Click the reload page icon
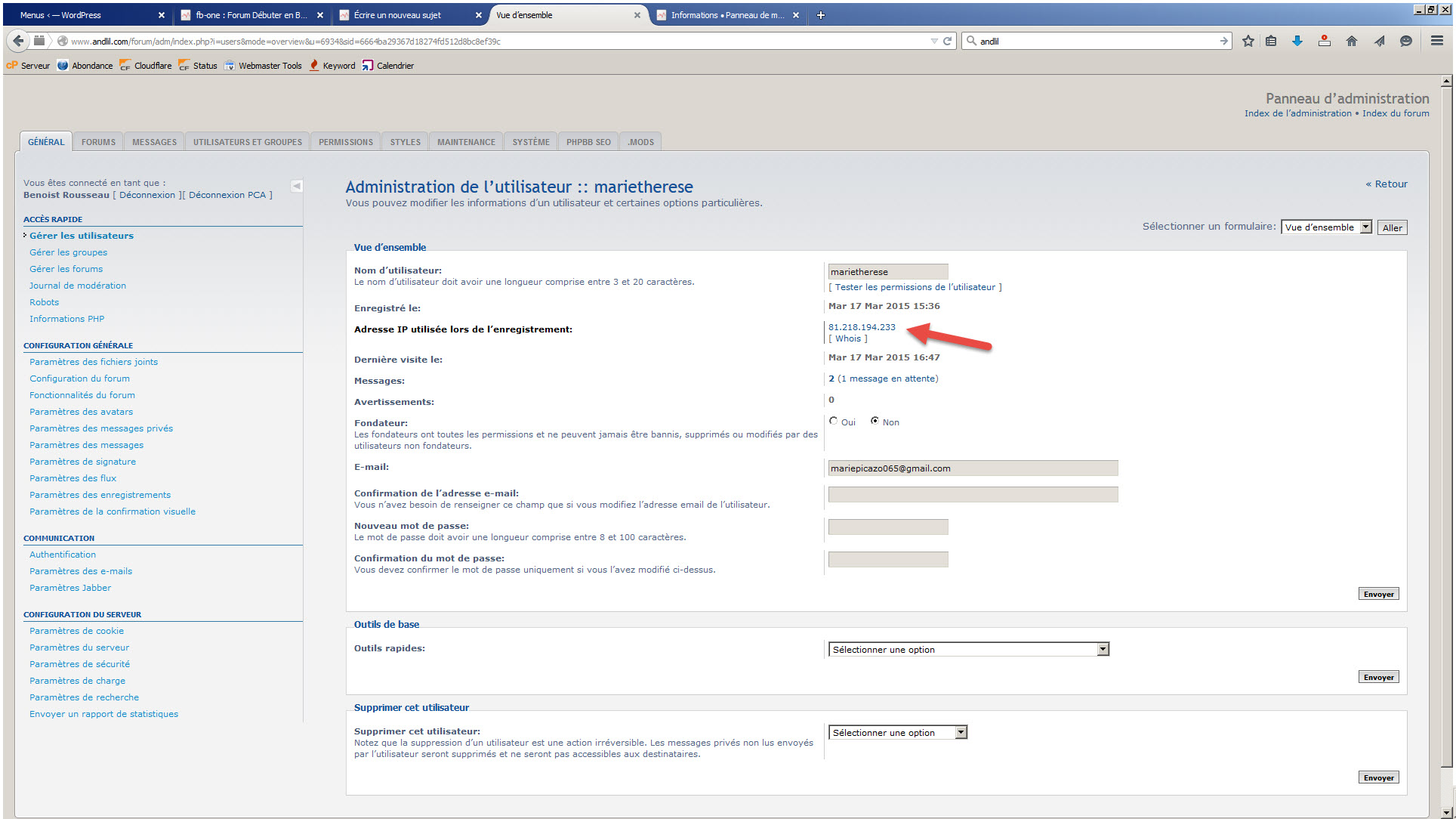This screenshot has height=819, width=1456. pos(947,41)
